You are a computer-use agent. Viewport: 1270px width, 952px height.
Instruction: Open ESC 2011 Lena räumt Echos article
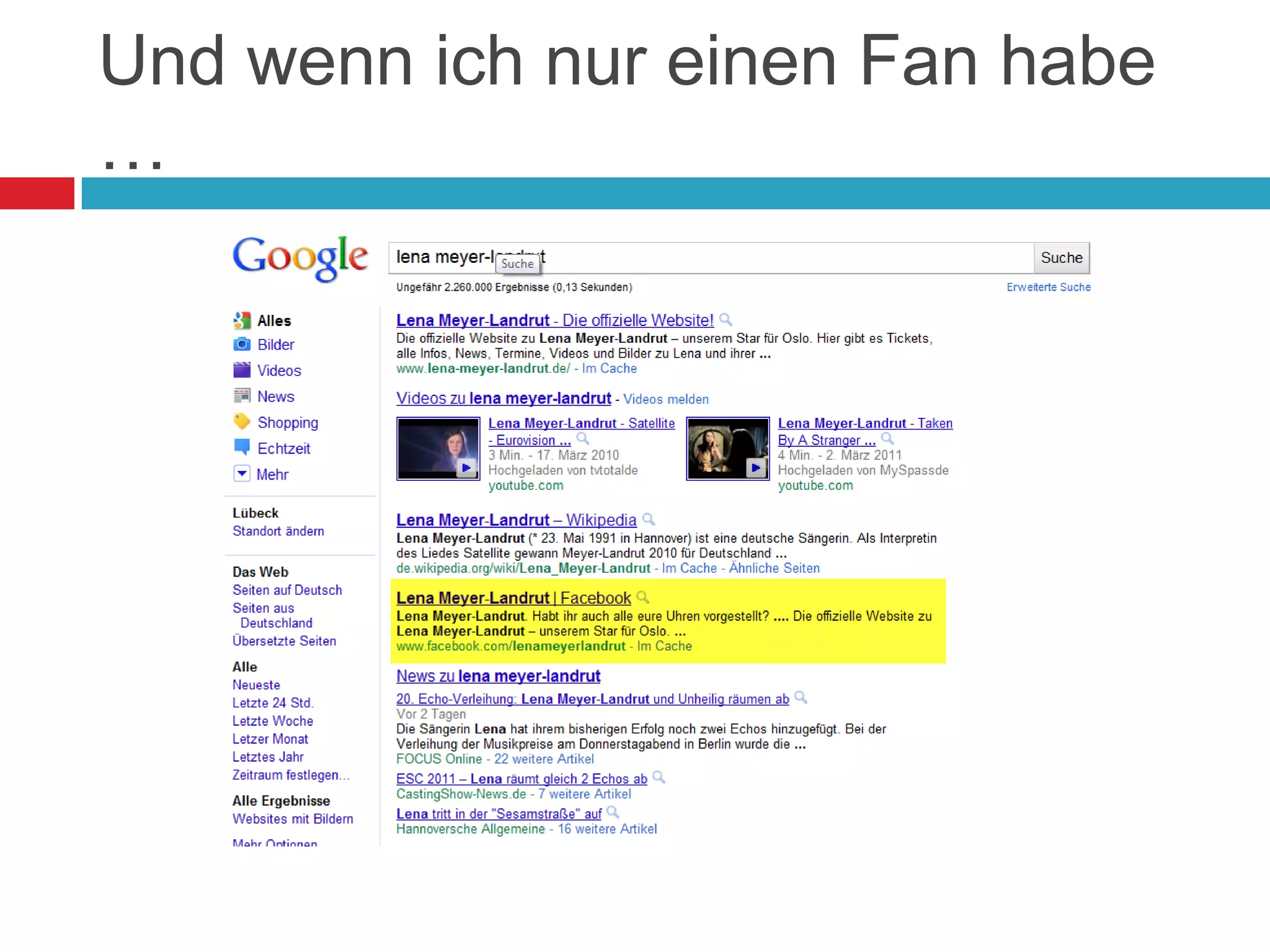click(522, 778)
